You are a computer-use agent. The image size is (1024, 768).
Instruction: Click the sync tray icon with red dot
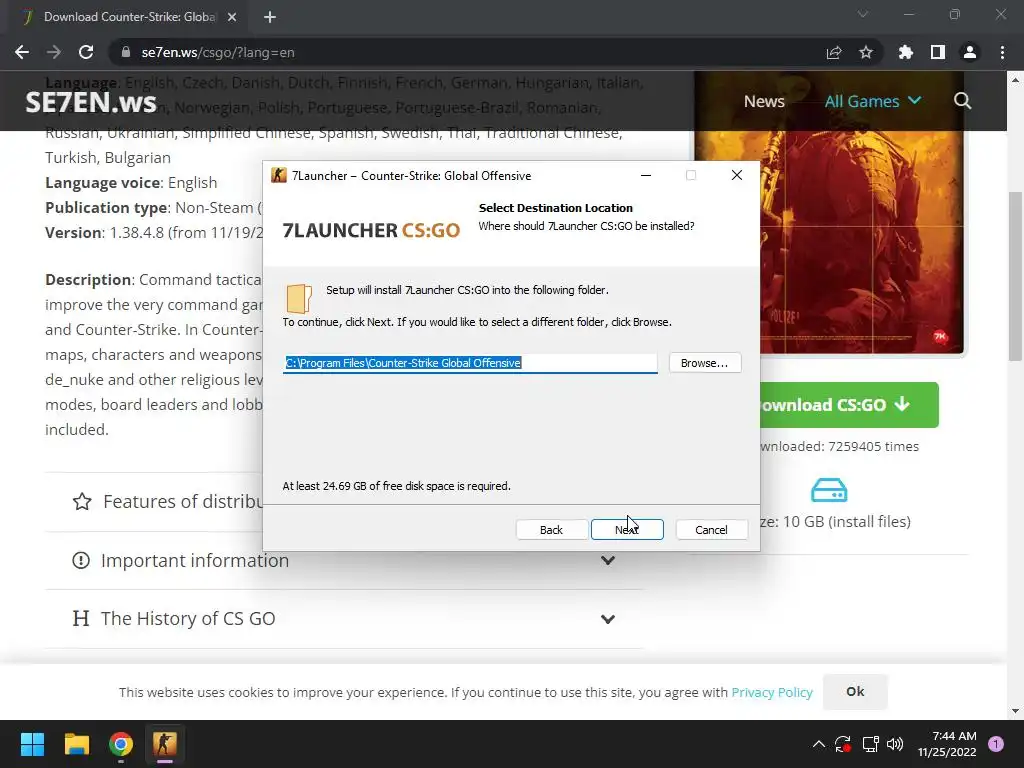coord(842,744)
